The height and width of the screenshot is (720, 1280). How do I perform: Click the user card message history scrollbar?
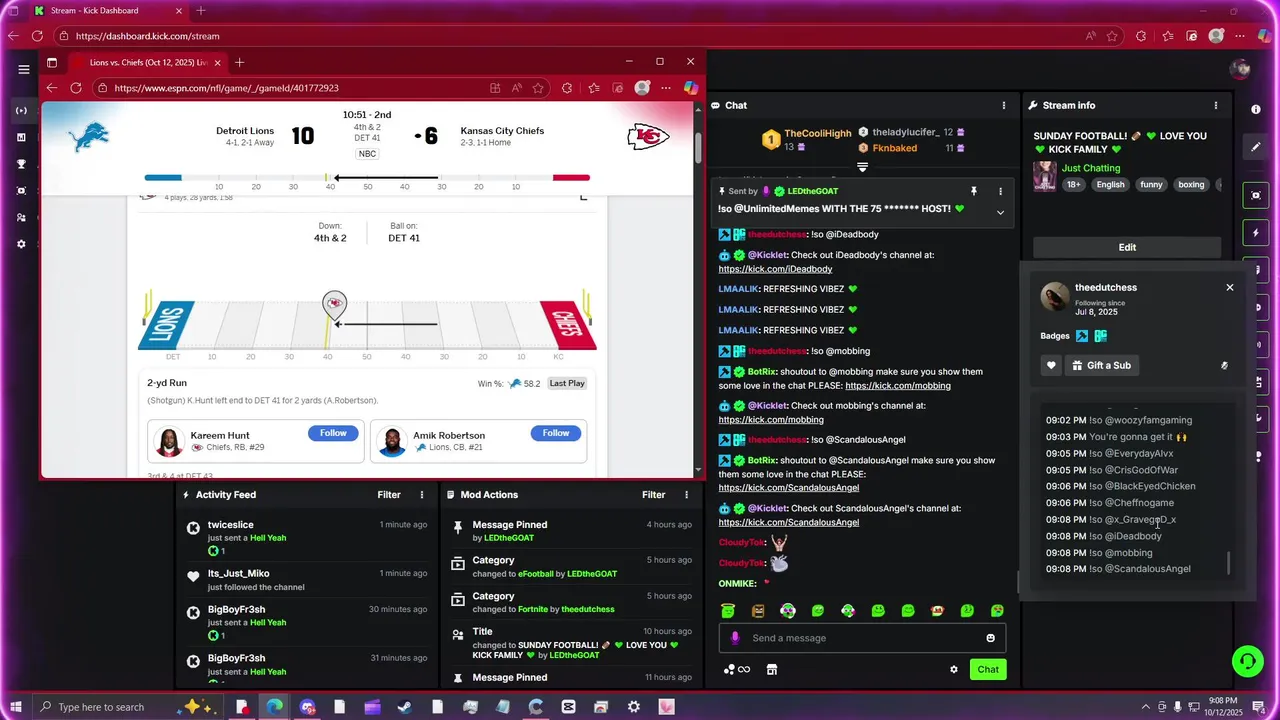1229,563
